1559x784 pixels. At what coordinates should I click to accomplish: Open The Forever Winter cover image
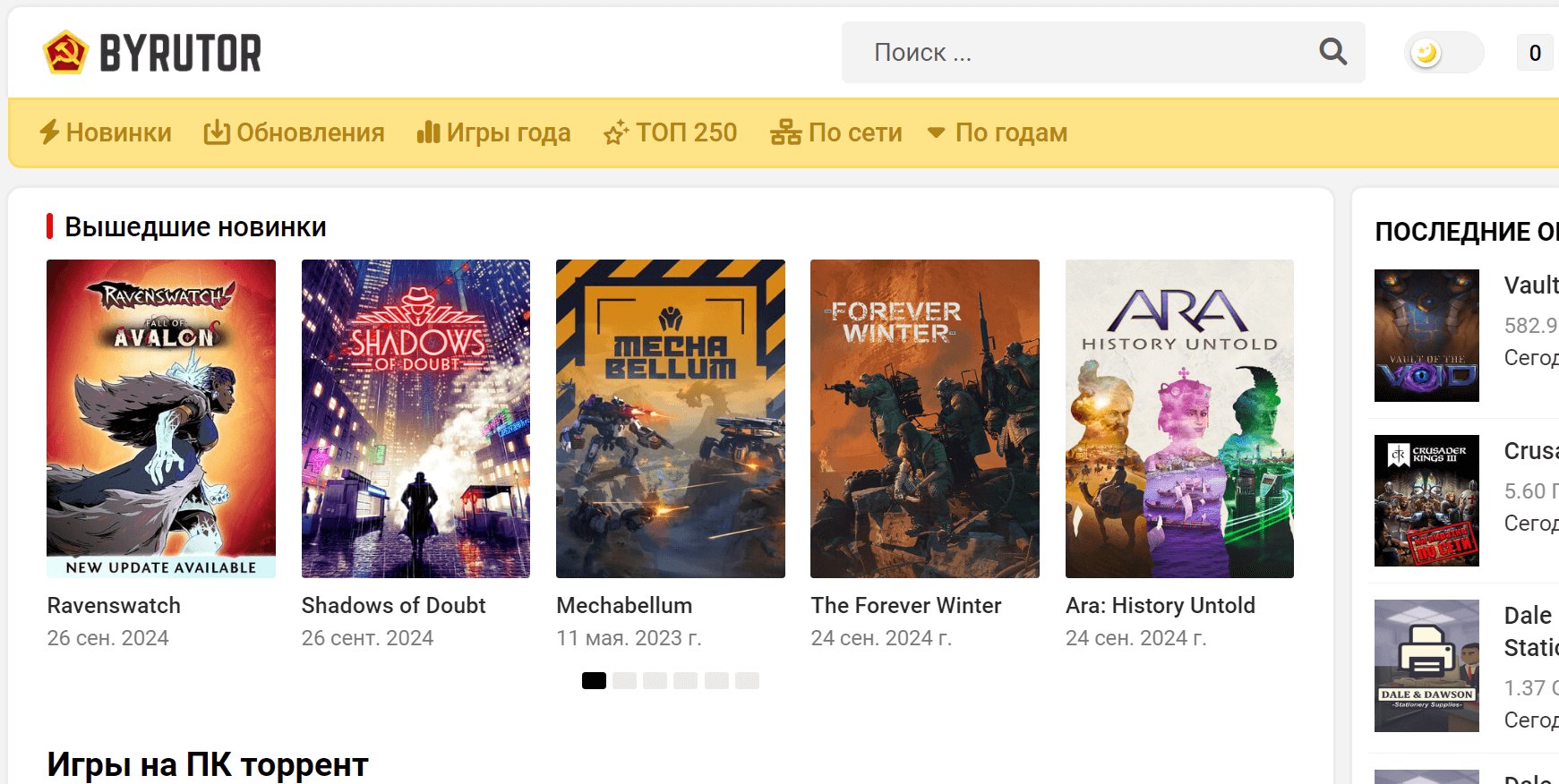(925, 419)
